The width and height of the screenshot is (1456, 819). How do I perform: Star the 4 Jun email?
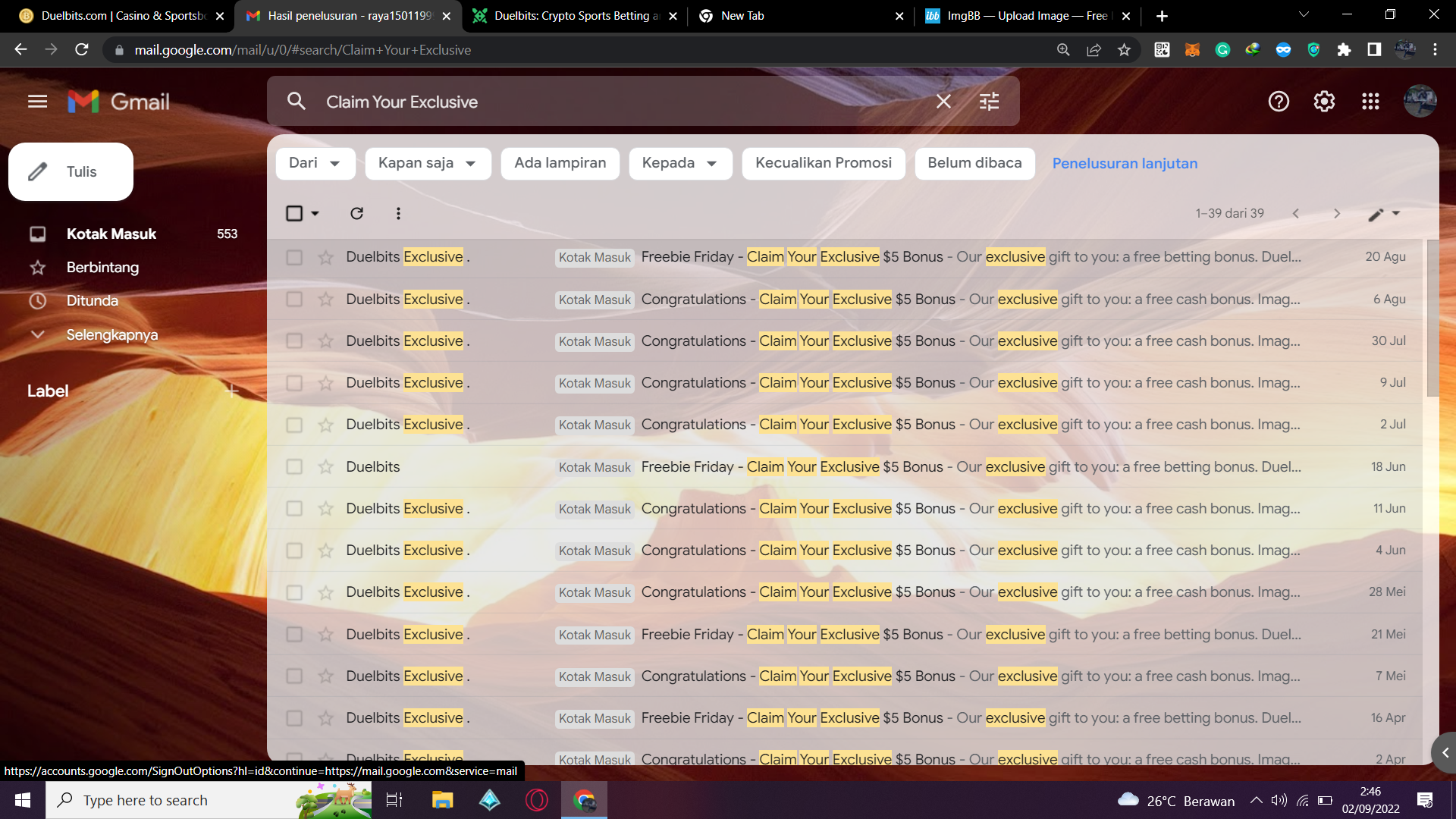(326, 551)
